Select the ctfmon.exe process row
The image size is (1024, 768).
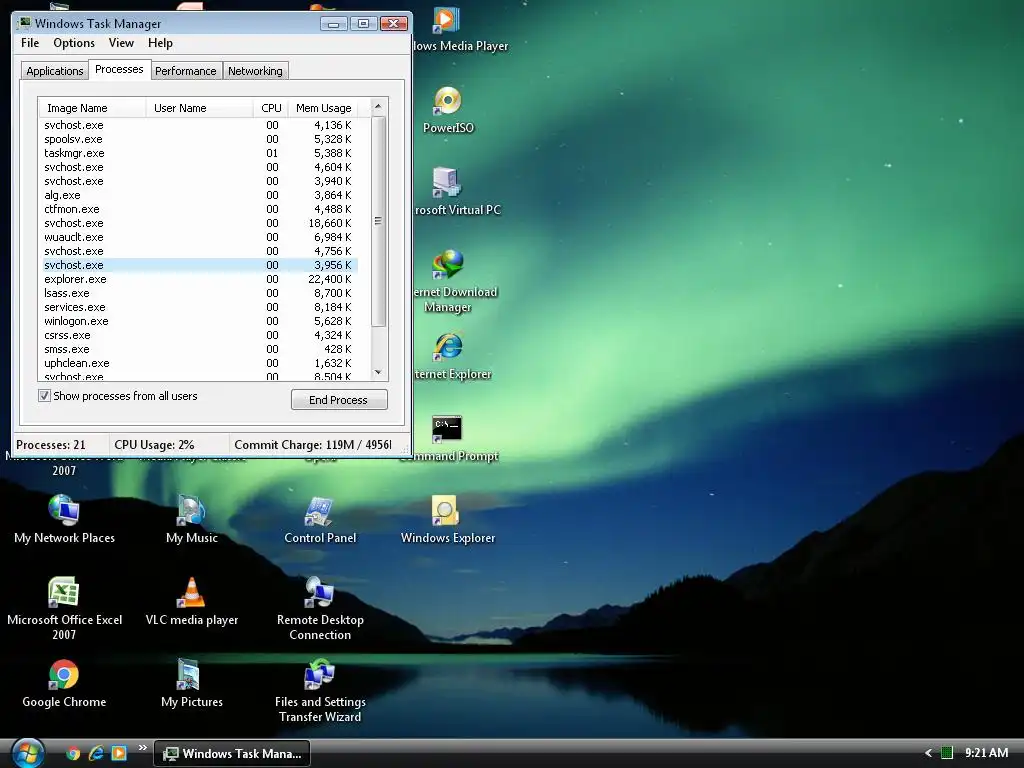(x=200, y=209)
